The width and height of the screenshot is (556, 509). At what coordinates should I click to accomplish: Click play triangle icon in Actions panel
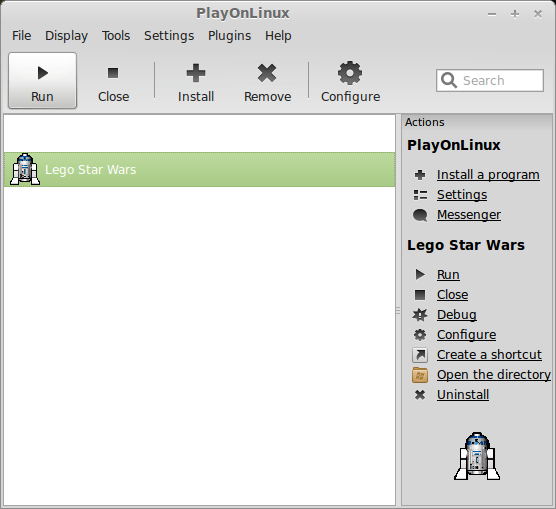(420, 274)
